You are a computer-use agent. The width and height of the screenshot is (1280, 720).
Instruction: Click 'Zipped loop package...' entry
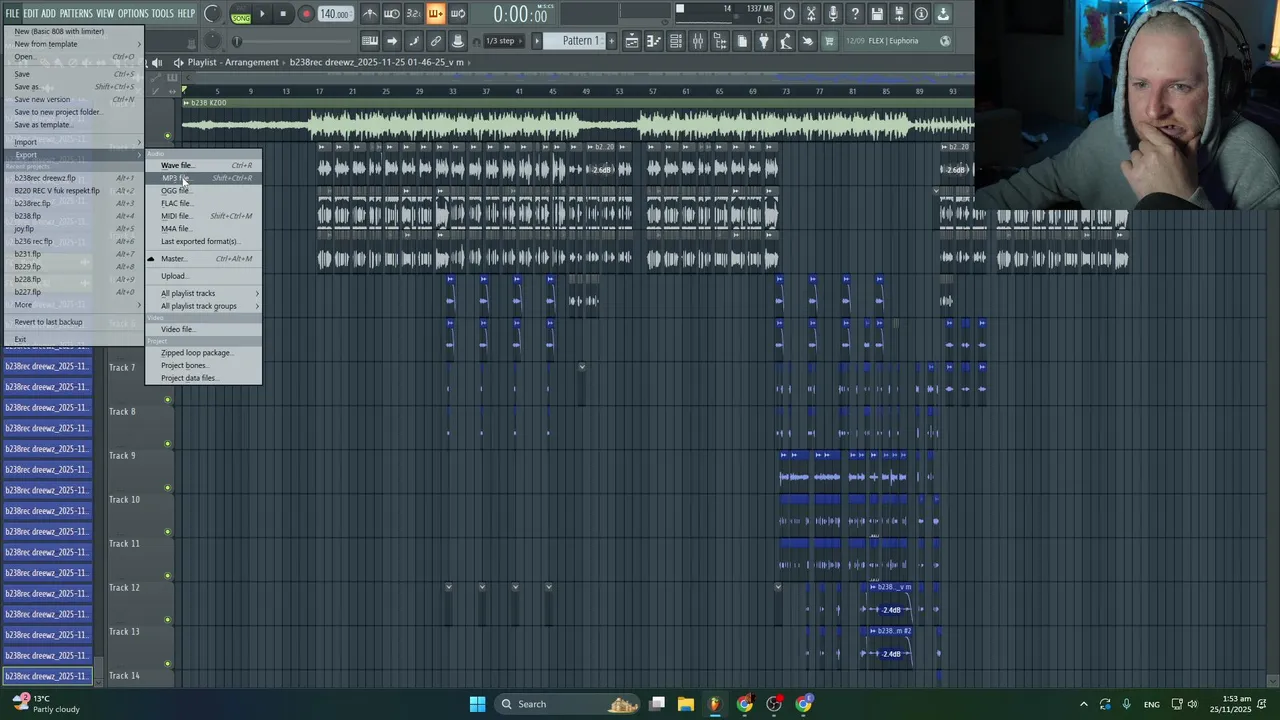coord(204,353)
